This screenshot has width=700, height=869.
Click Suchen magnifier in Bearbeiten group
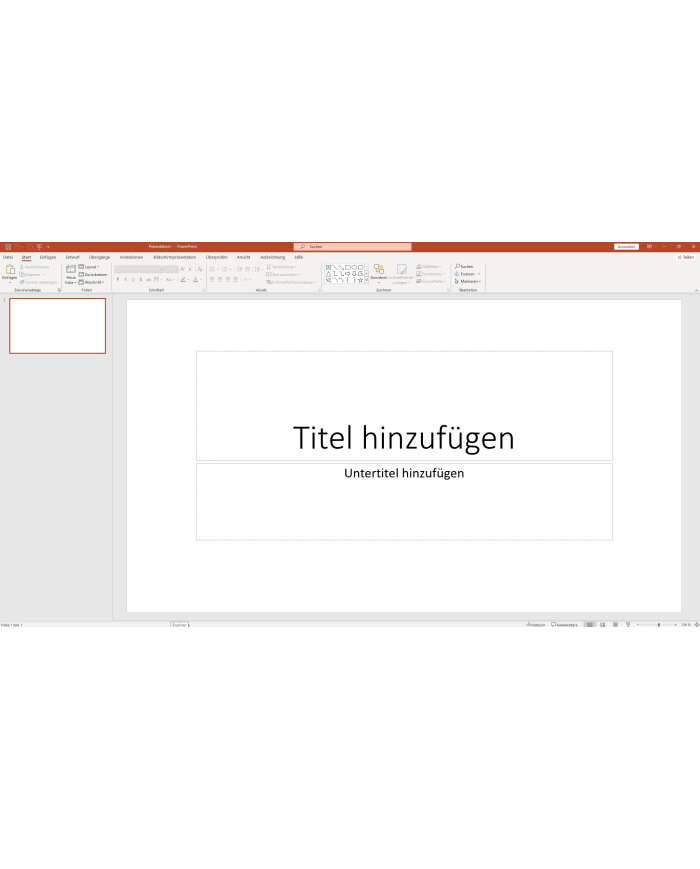click(x=464, y=267)
